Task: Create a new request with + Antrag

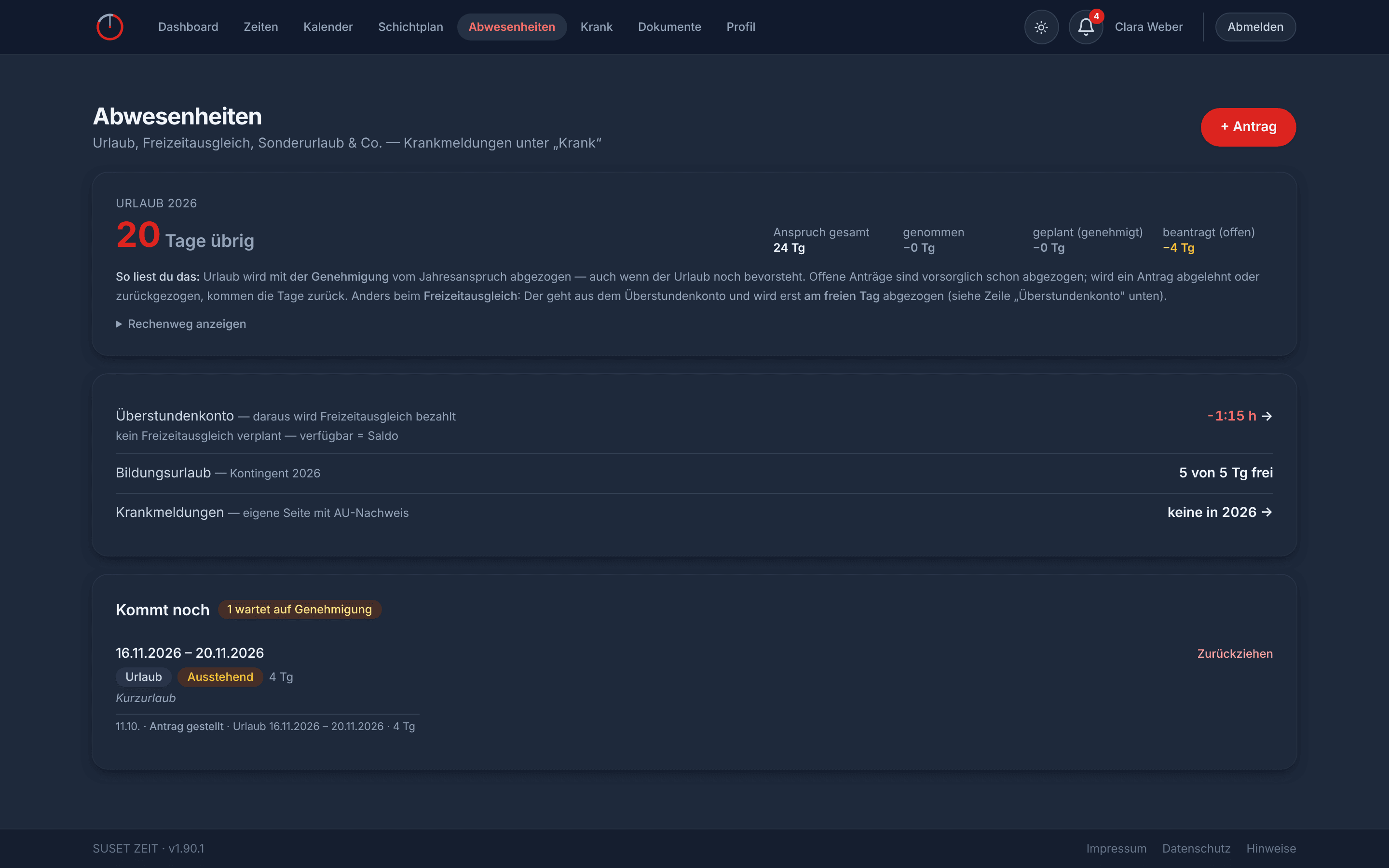Action: pyautogui.click(x=1248, y=127)
